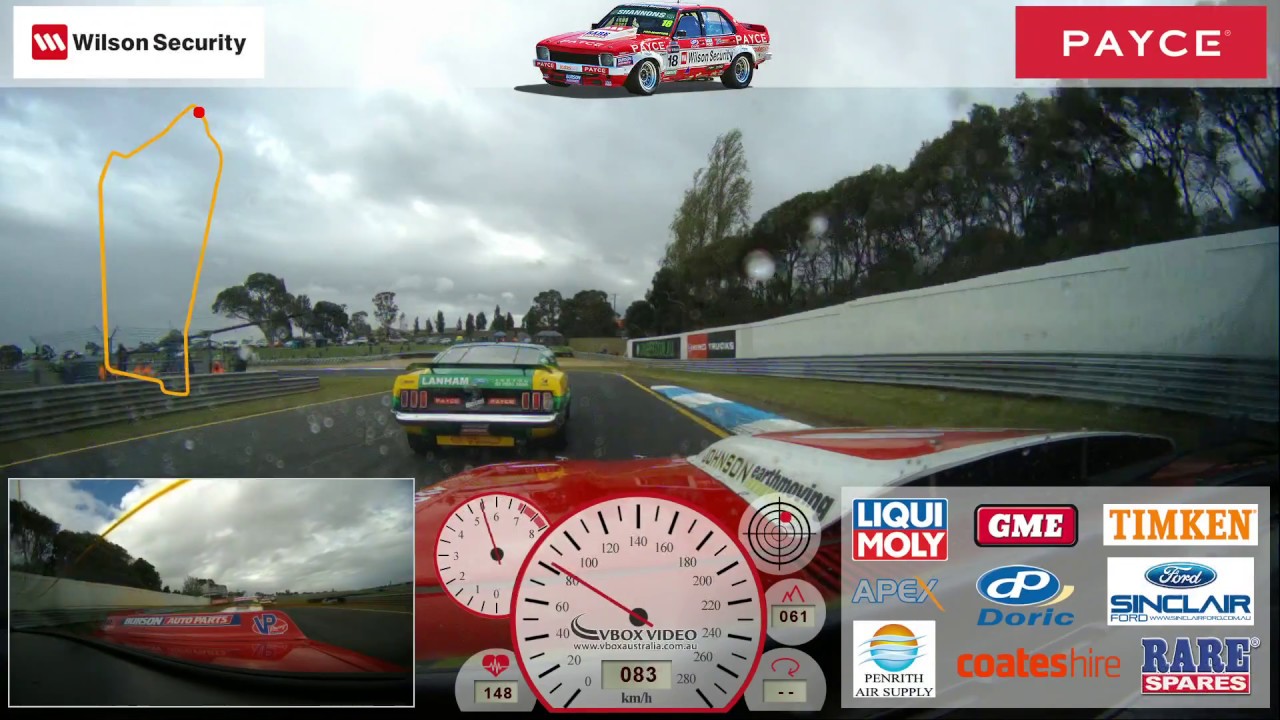Click the Penrith Air Supply logo

[894, 659]
